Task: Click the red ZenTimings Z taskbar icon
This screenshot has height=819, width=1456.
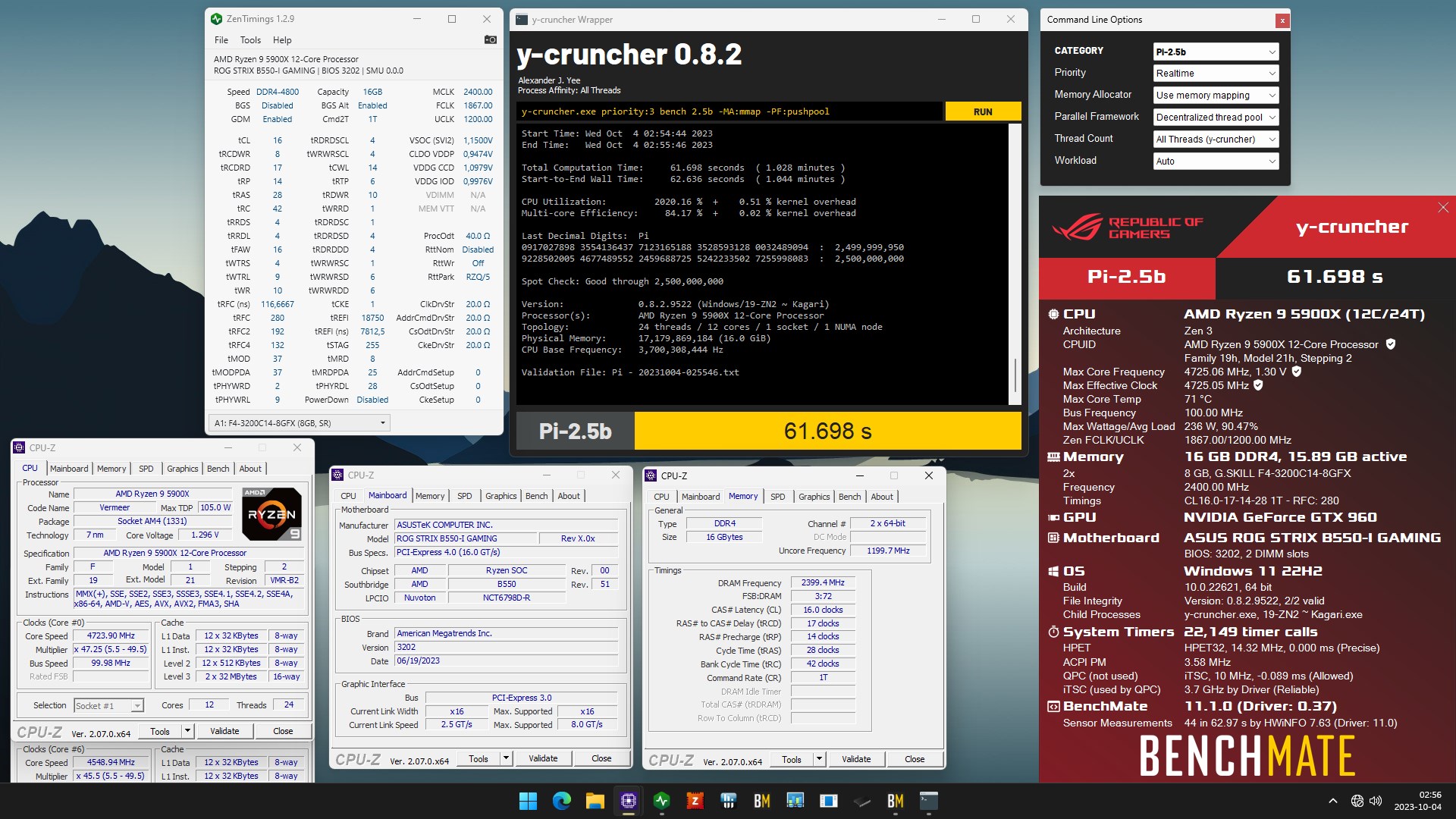Action: pos(695,801)
